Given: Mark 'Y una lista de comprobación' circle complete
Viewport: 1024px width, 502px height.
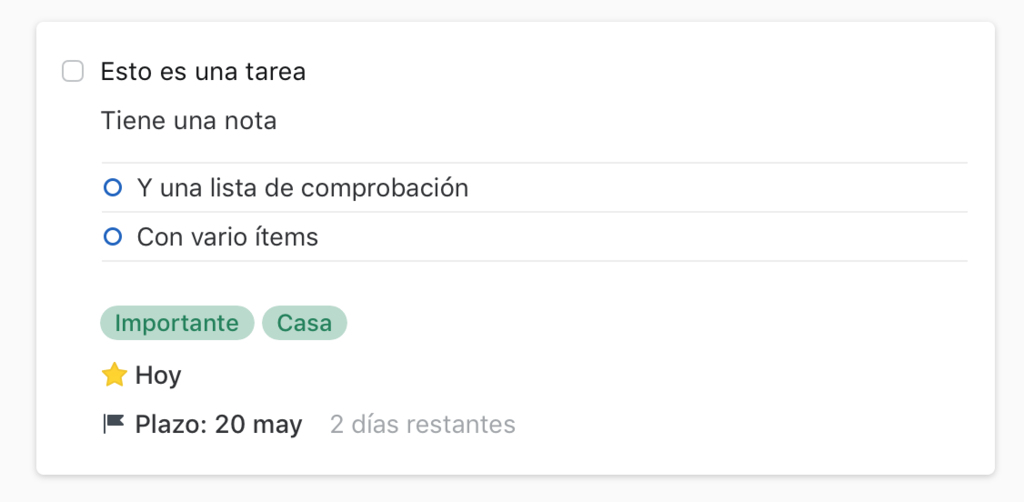Looking at the screenshot, I should 113,188.
